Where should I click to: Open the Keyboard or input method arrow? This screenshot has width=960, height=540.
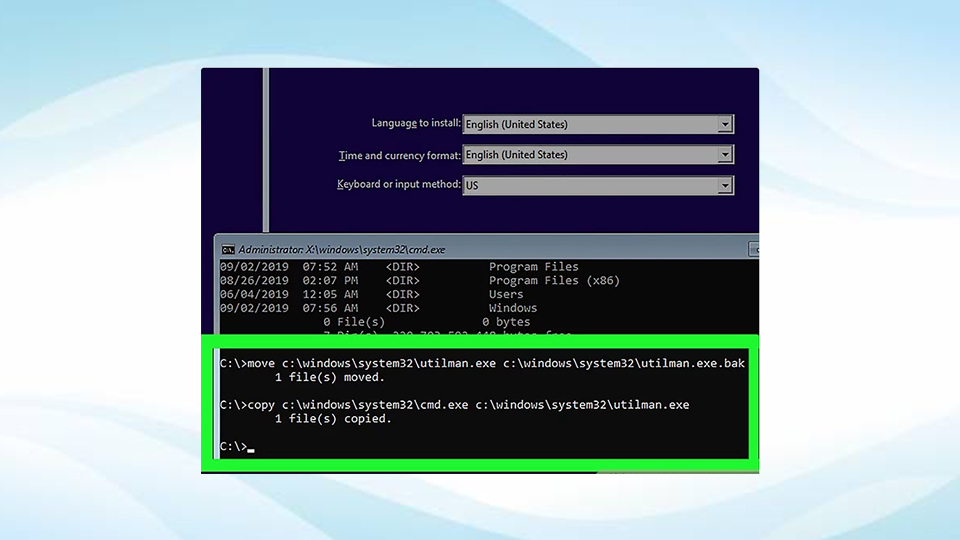tap(725, 186)
